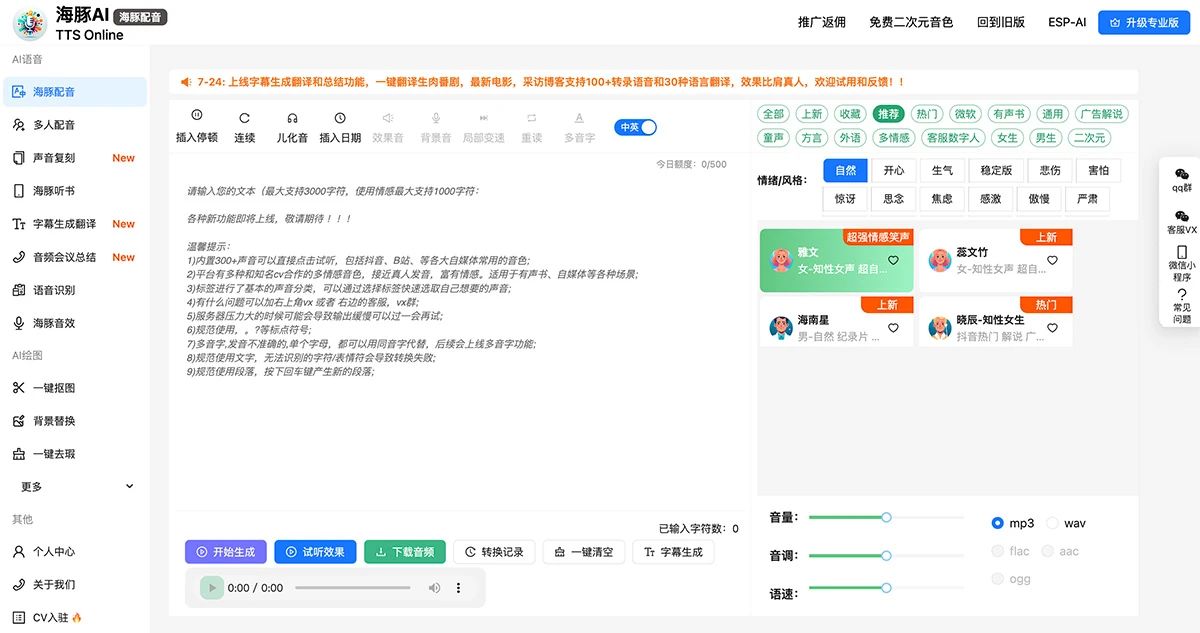Click the 升级专业版 upgrade button
The width and height of the screenshot is (1200, 633).
(x=1143, y=21)
